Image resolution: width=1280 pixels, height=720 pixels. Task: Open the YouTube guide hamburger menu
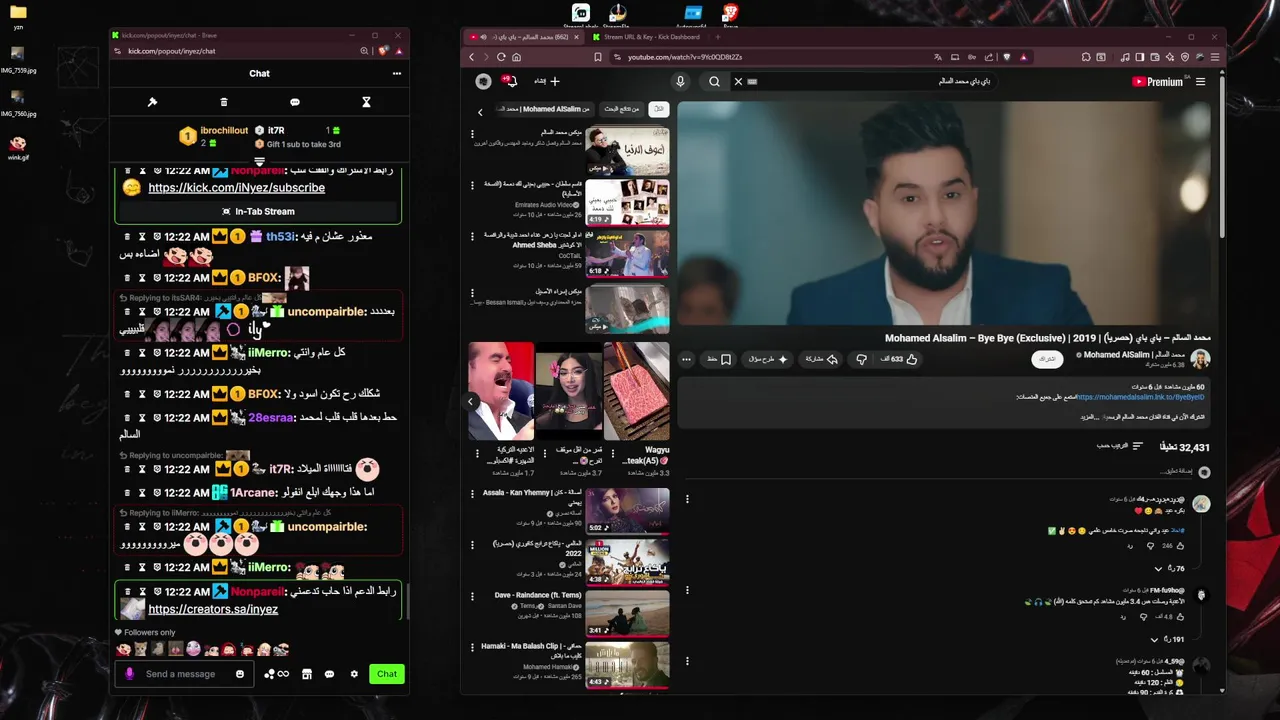pyautogui.click(x=1201, y=82)
